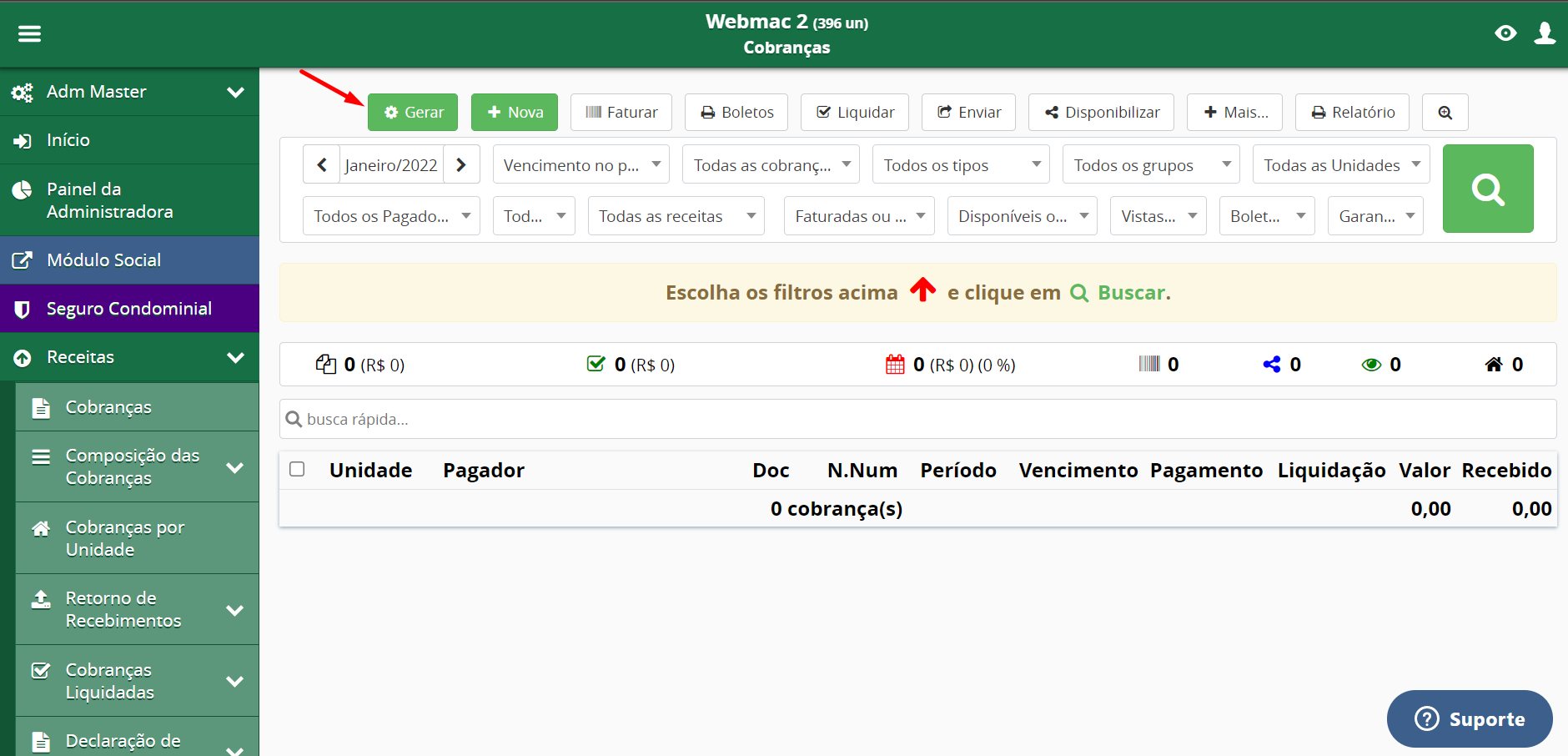Open the Relatório button
The height and width of the screenshot is (756, 1568).
point(1352,112)
